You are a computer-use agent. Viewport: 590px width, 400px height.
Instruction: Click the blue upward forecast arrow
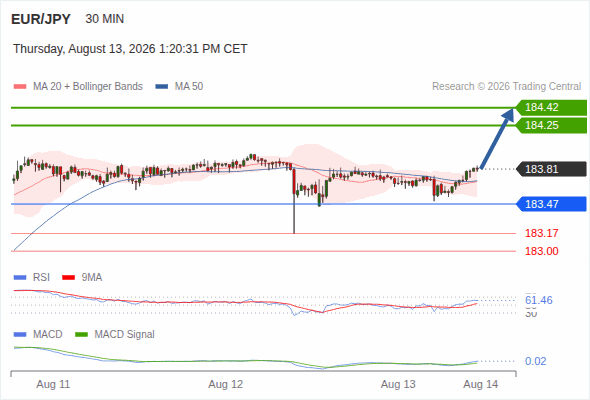[x=497, y=138]
